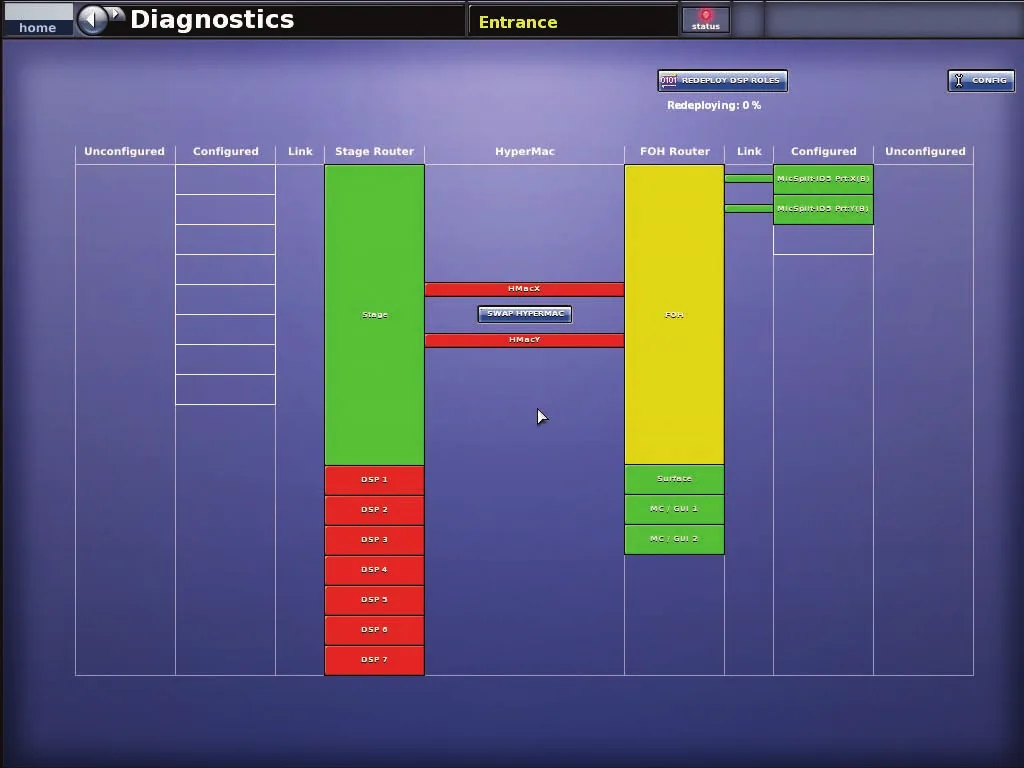Image resolution: width=1024 pixels, height=768 pixels.
Task: Click the FOH Router column header
Action: [674, 152]
